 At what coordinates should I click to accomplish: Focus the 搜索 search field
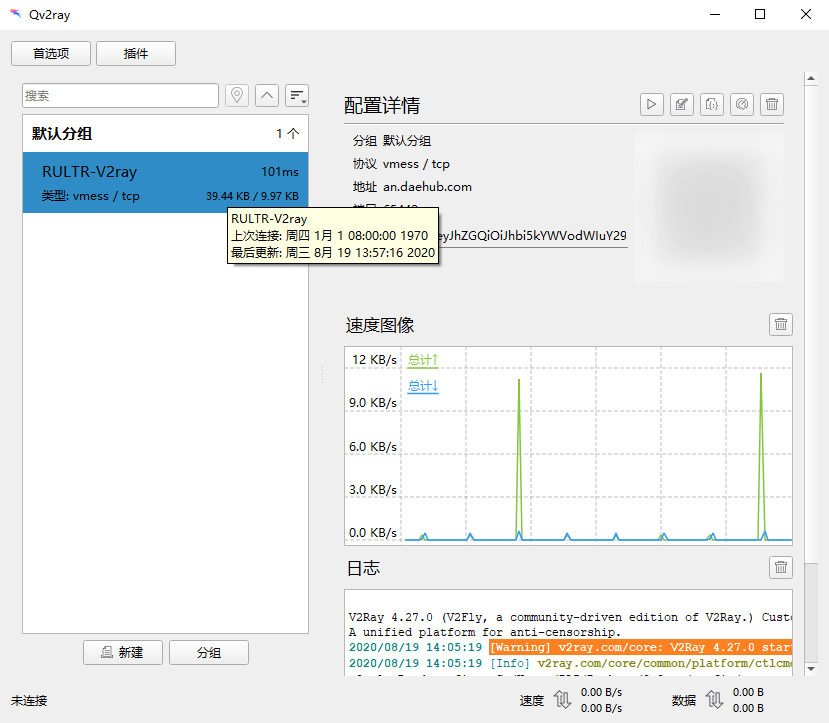pos(121,96)
